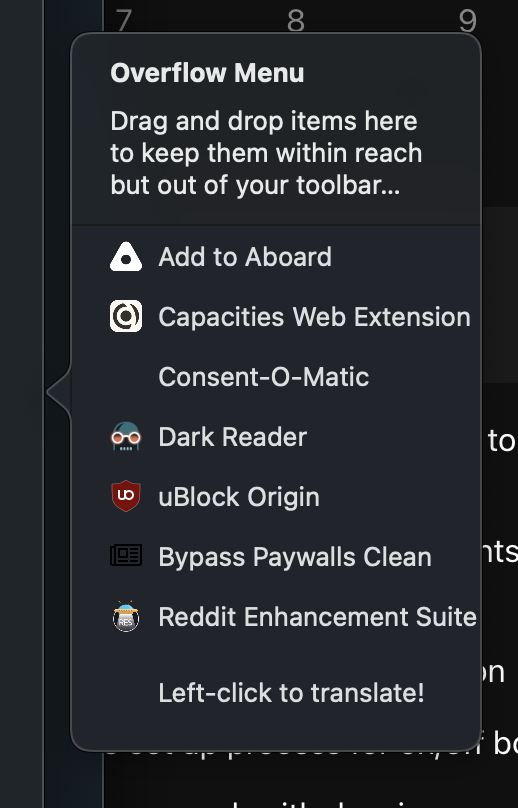The height and width of the screenshot is (808, 518).
Task: Click the Add to Aboard triangle icon
Action: click(x=126, y=257)
